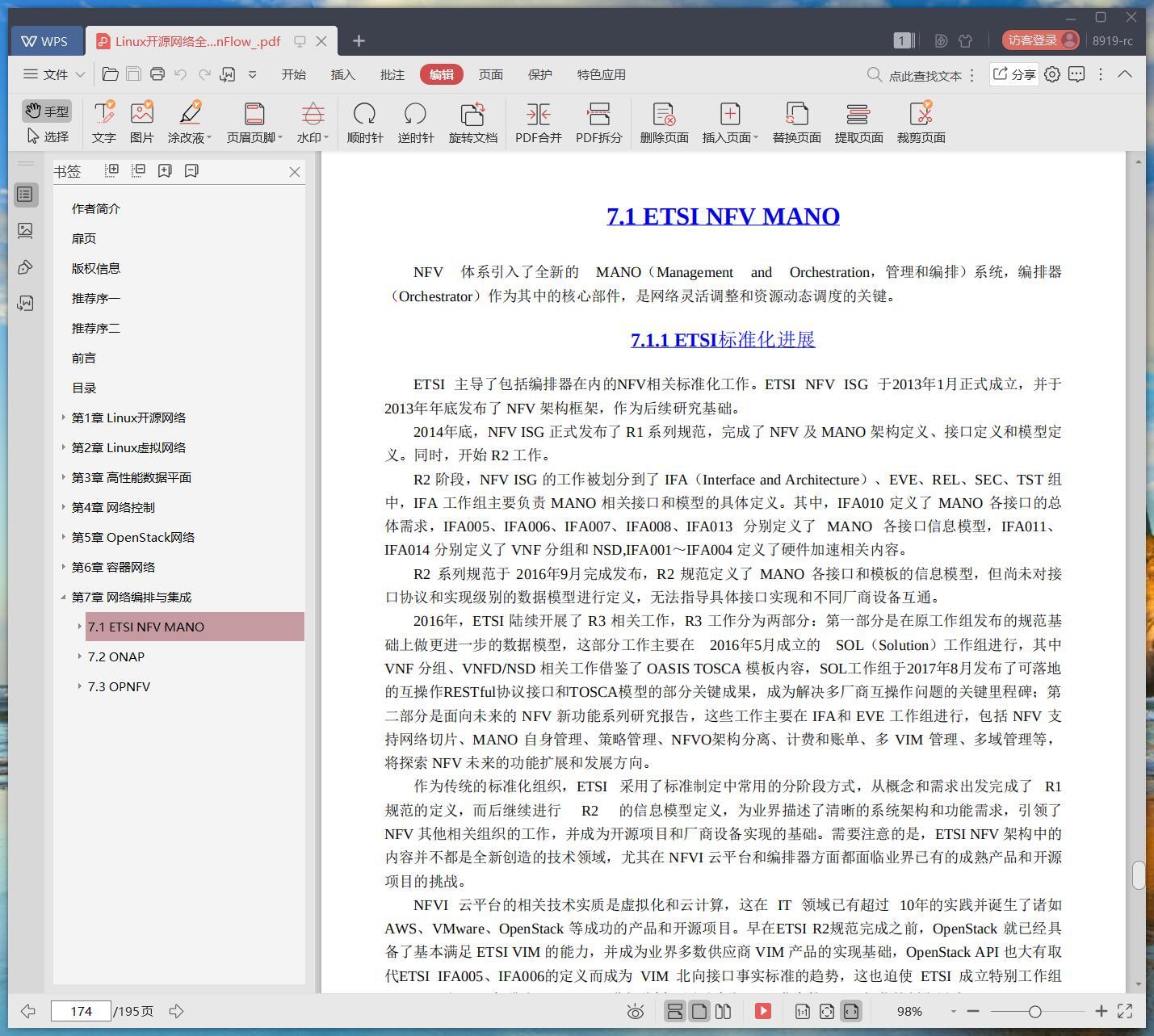Open the 文件 menu dropdown

54,74
